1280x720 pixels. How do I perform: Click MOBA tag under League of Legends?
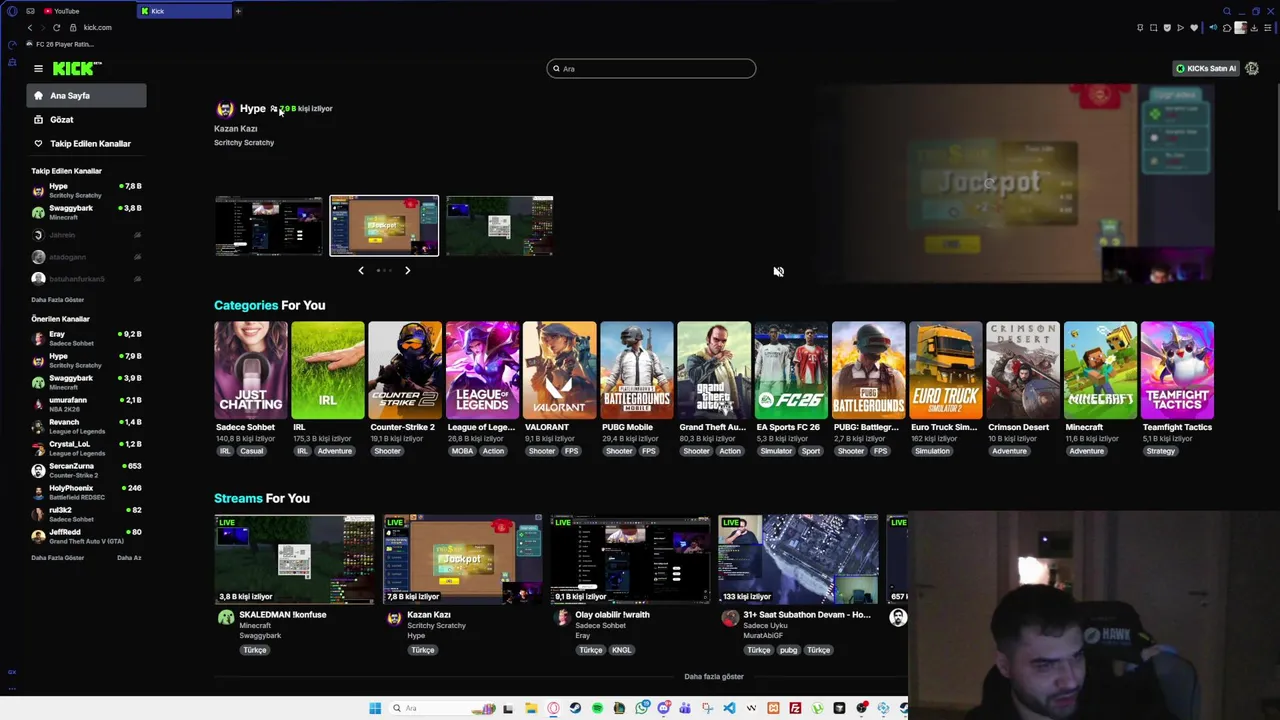point(462,451)
